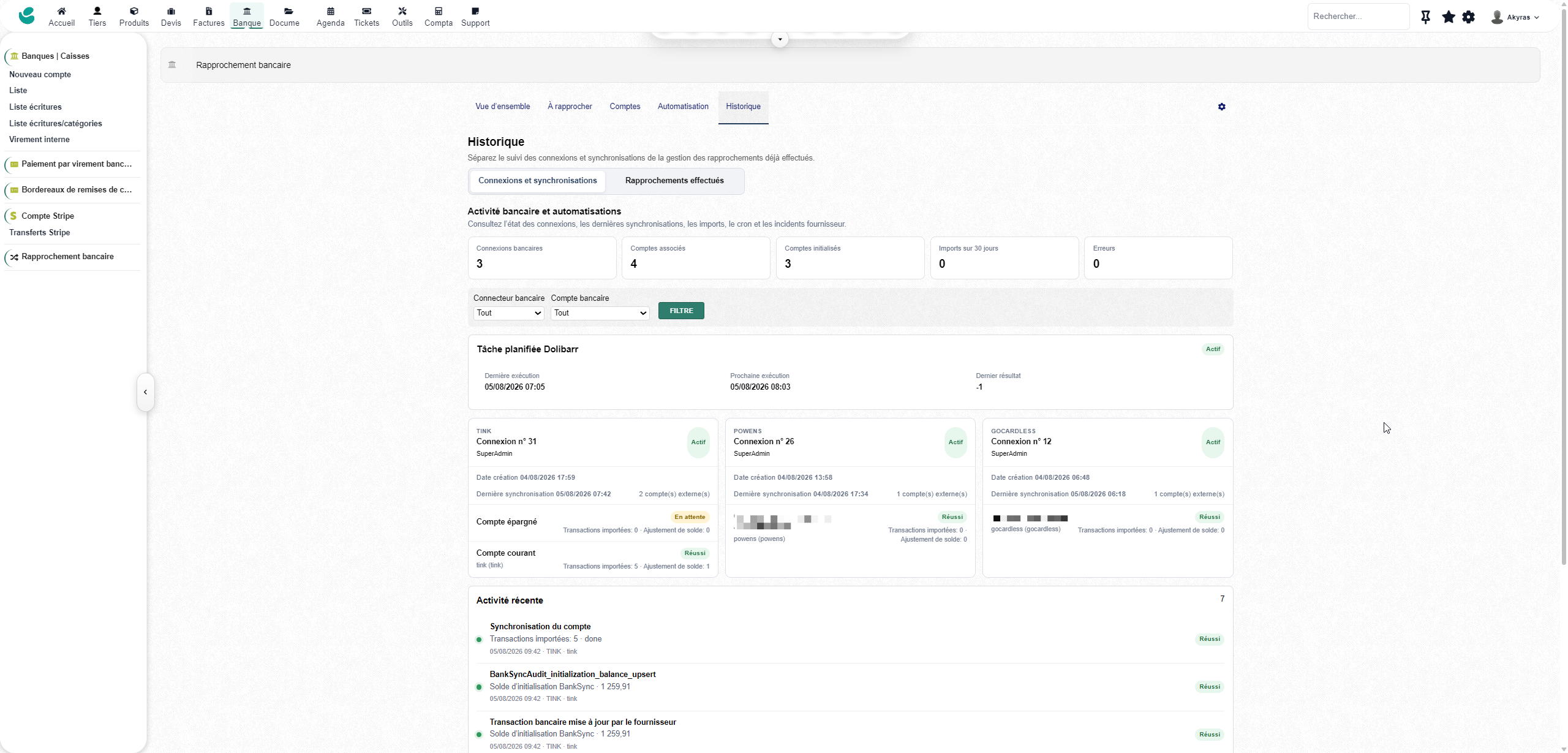This screenshot has width=1568, height=753.
Task: Open setup gear icon in top bar
Action: [1468, 17]
